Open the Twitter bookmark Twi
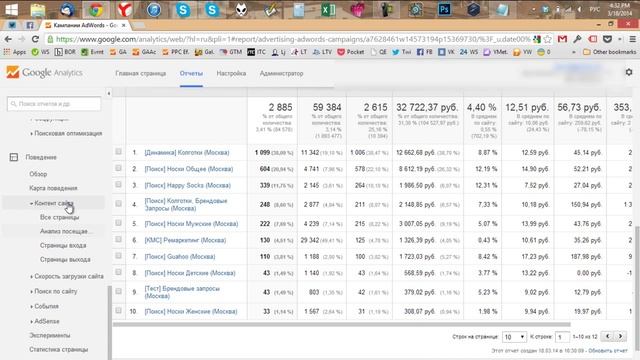This screenshot has height=360, width=640. pos(402,52)
